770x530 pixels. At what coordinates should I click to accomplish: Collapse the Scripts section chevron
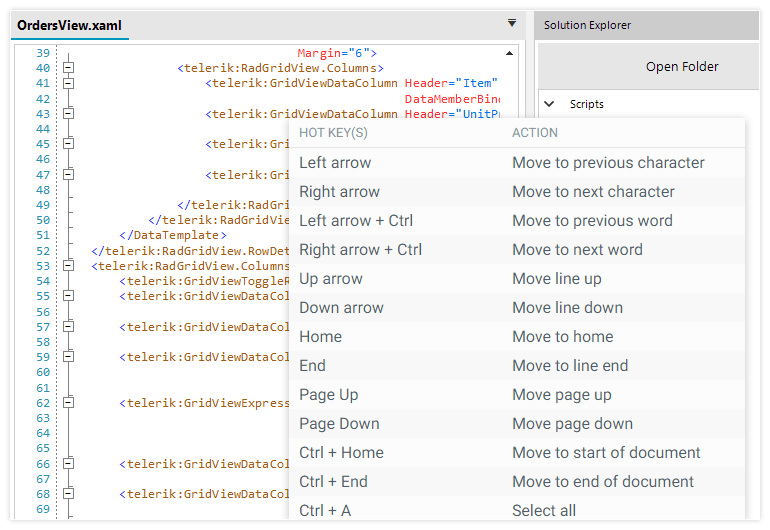550,104
